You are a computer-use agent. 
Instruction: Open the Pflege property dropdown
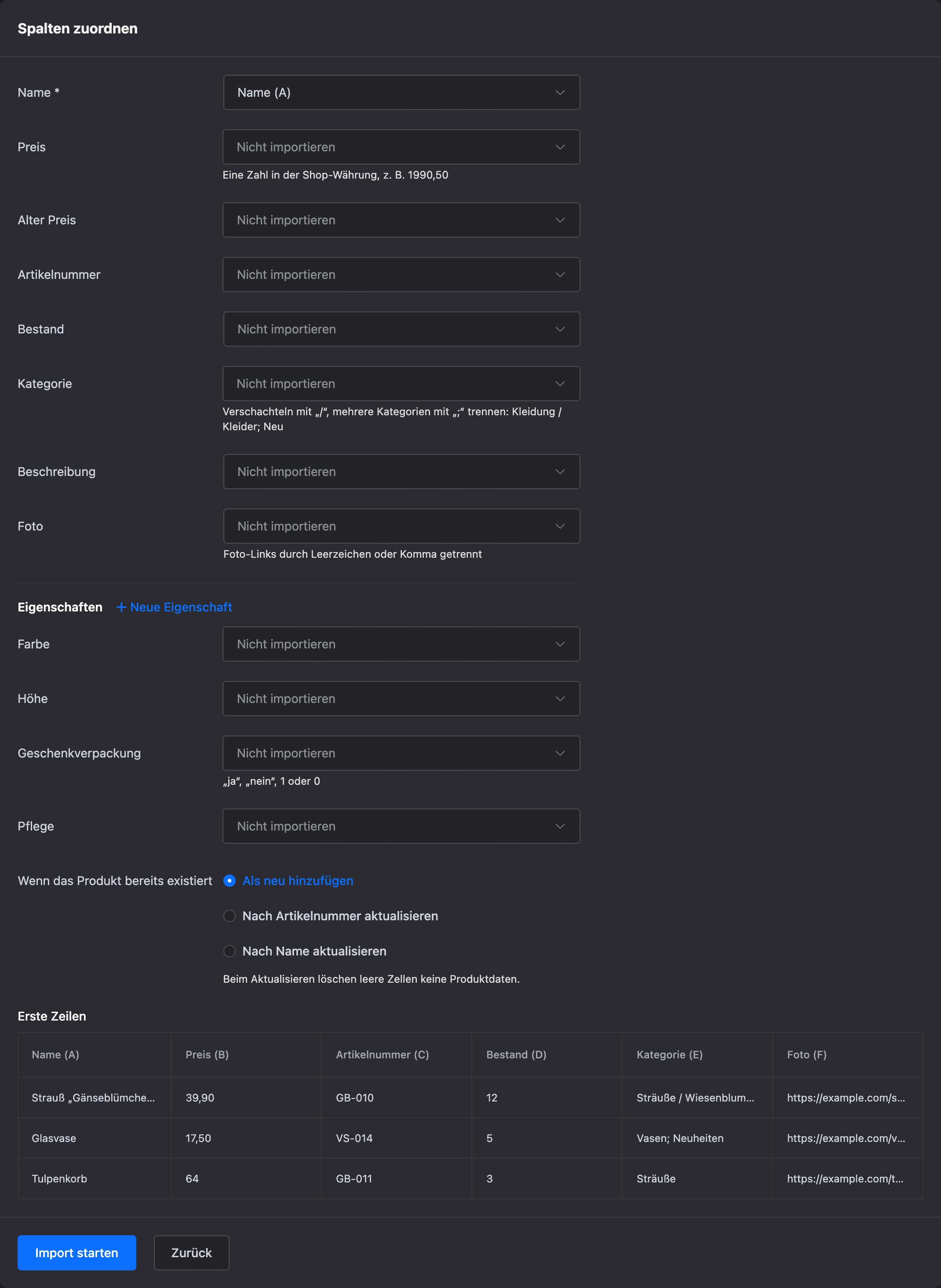pyautogui.click(x=401, y=826)
